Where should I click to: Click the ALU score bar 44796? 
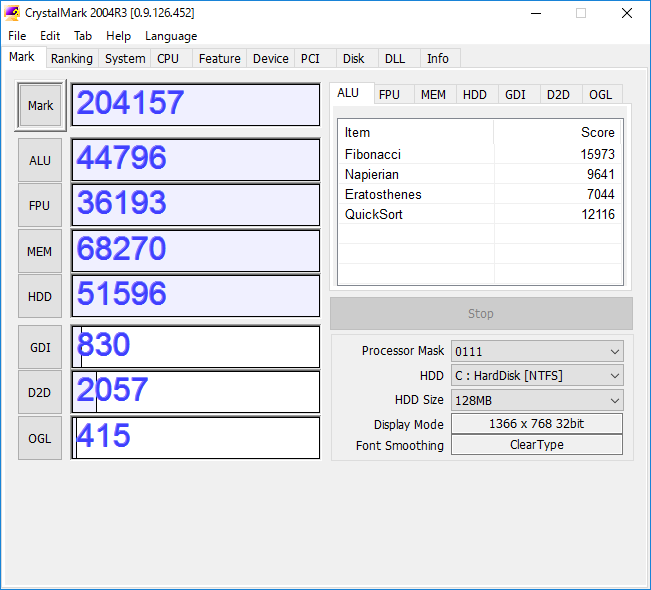(196, 160)
